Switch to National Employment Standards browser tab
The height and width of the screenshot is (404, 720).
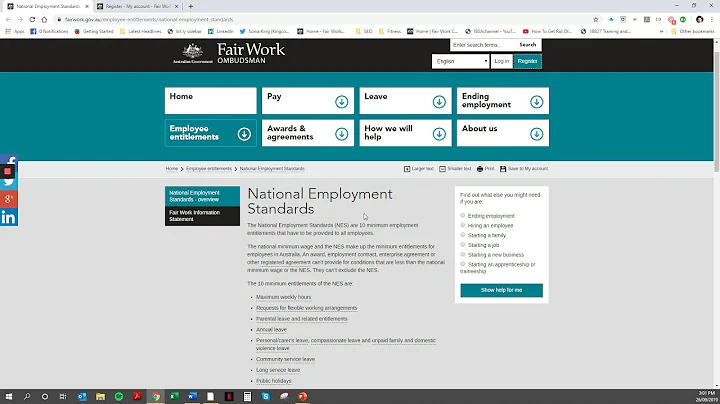[x=48, y=6]
